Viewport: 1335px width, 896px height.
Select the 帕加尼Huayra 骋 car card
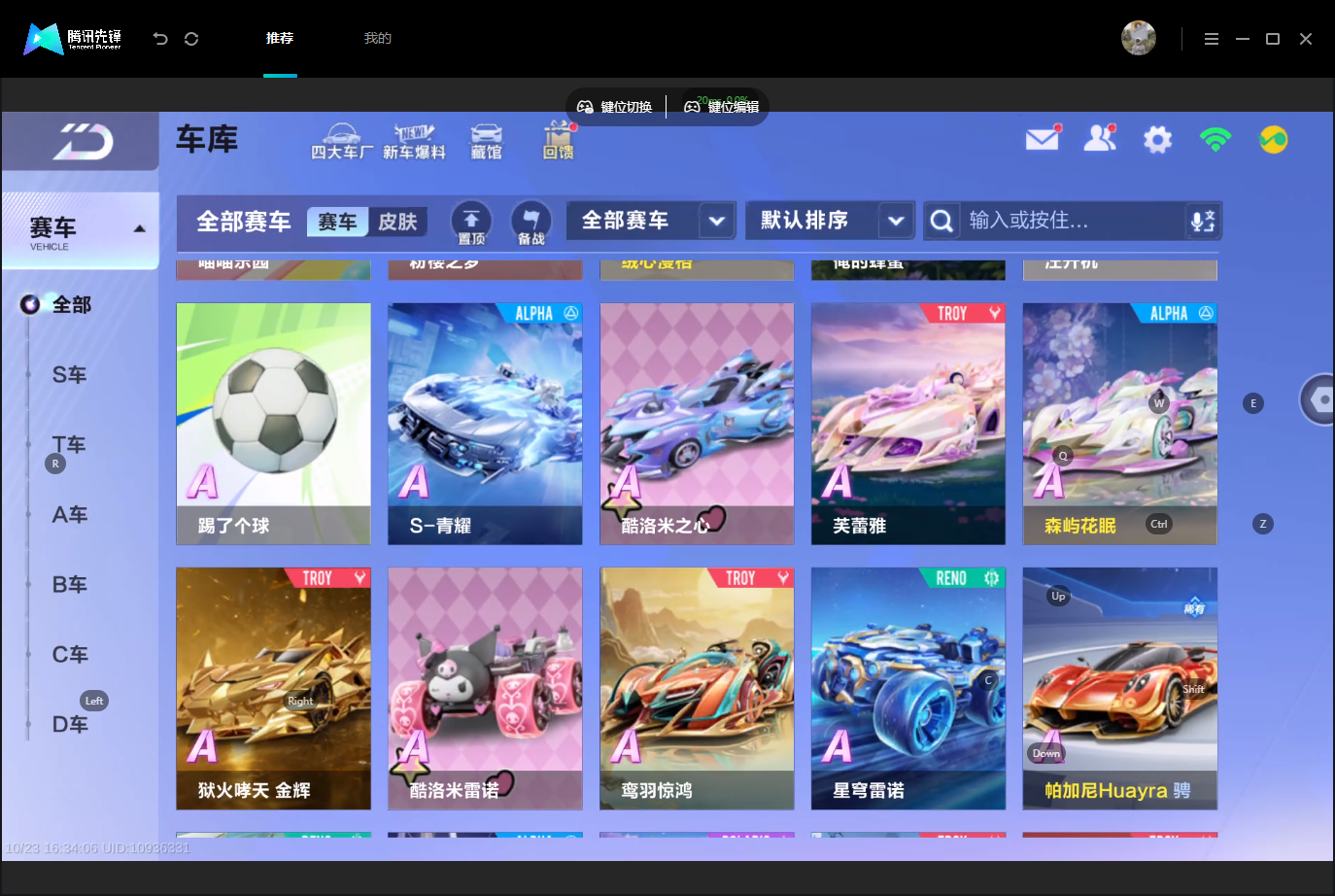click(x=1120, y=688)
